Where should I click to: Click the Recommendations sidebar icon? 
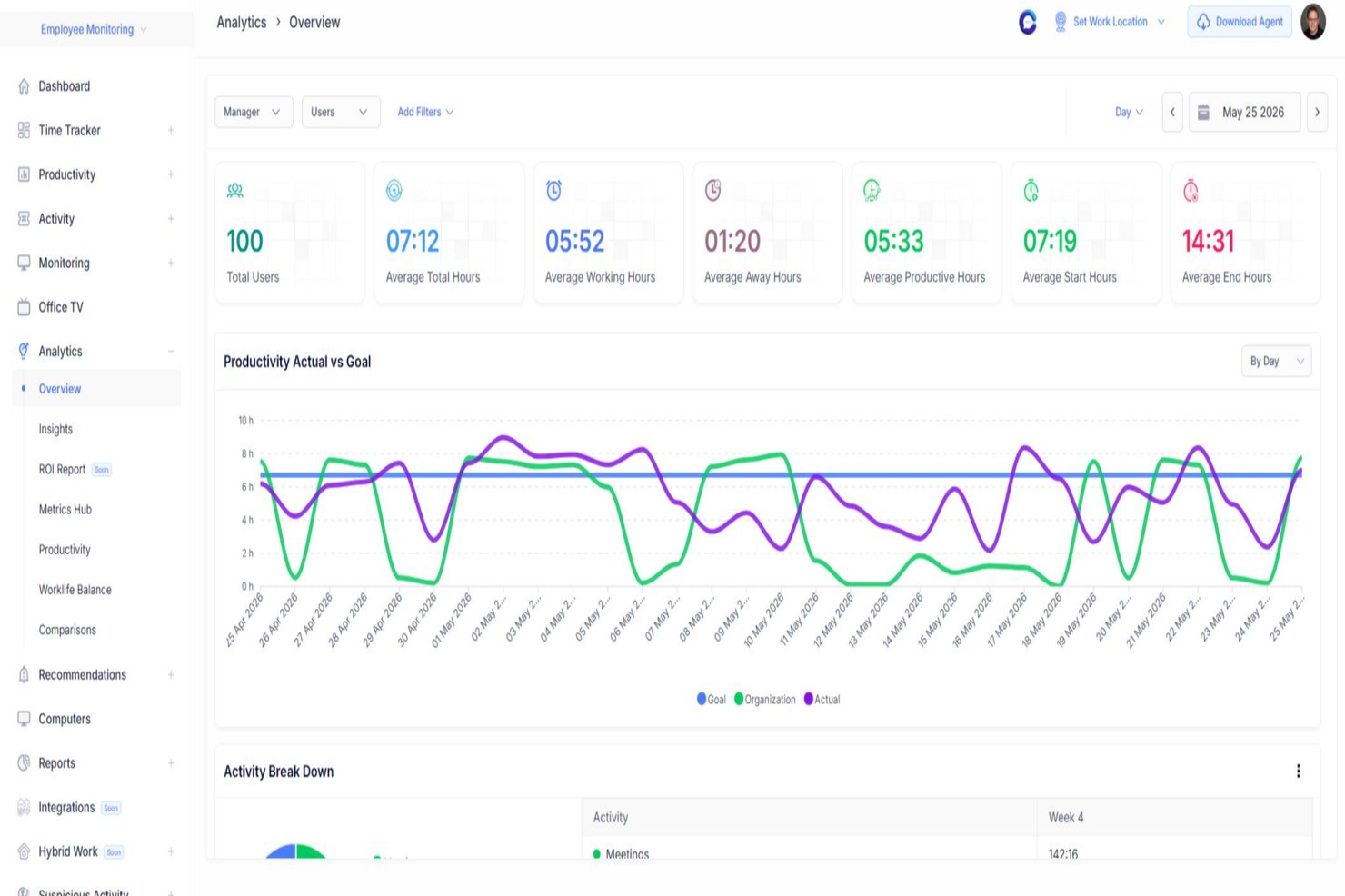point(24,674)
